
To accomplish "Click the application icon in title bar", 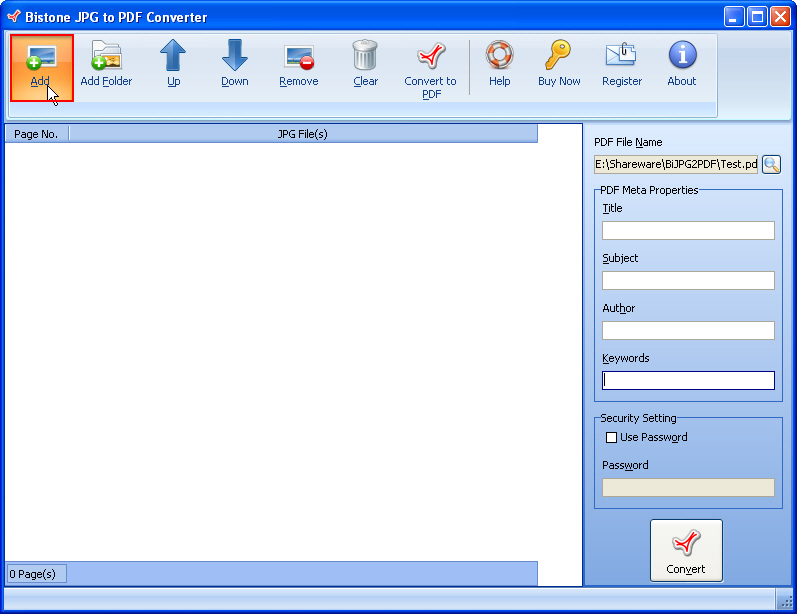I will click(14, 17).
